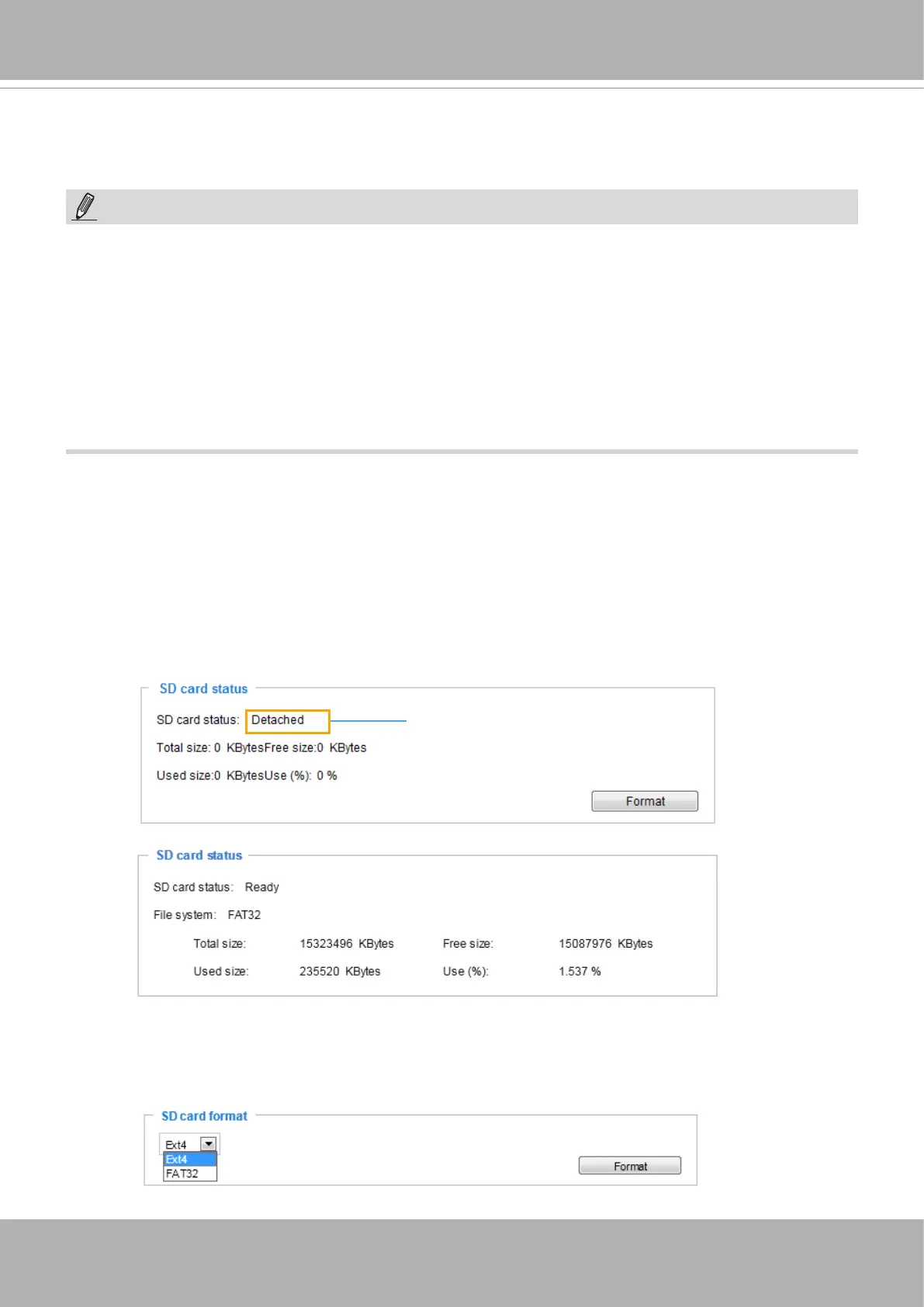Click the Ext4 combo box field

click(x=181, y=1145)
